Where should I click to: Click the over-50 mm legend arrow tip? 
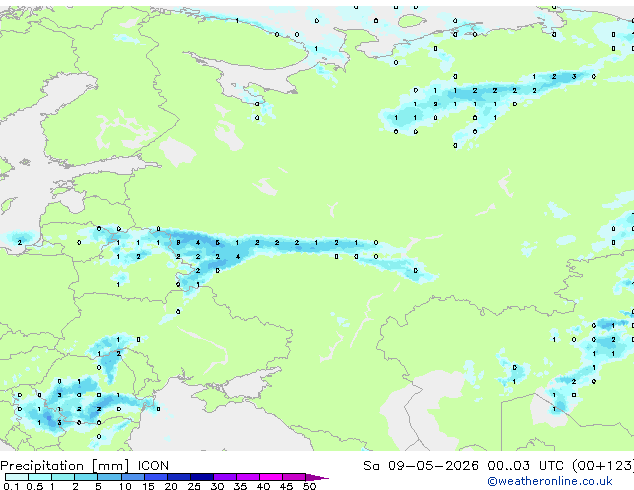pos(317,477)
